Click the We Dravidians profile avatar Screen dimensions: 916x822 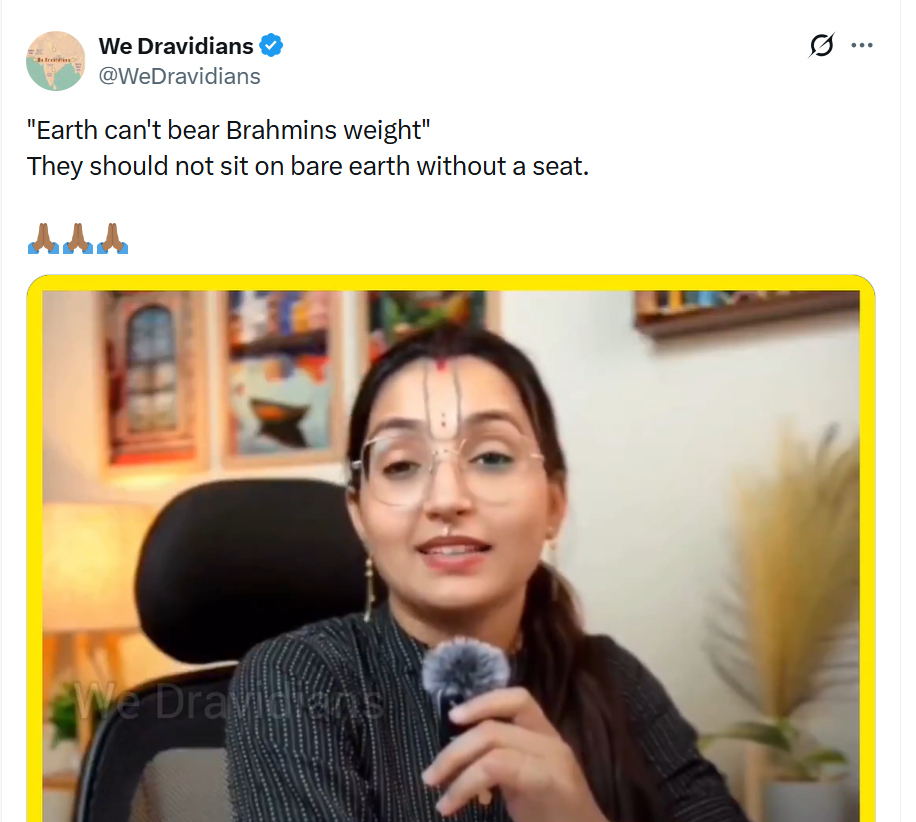(56, 61)
